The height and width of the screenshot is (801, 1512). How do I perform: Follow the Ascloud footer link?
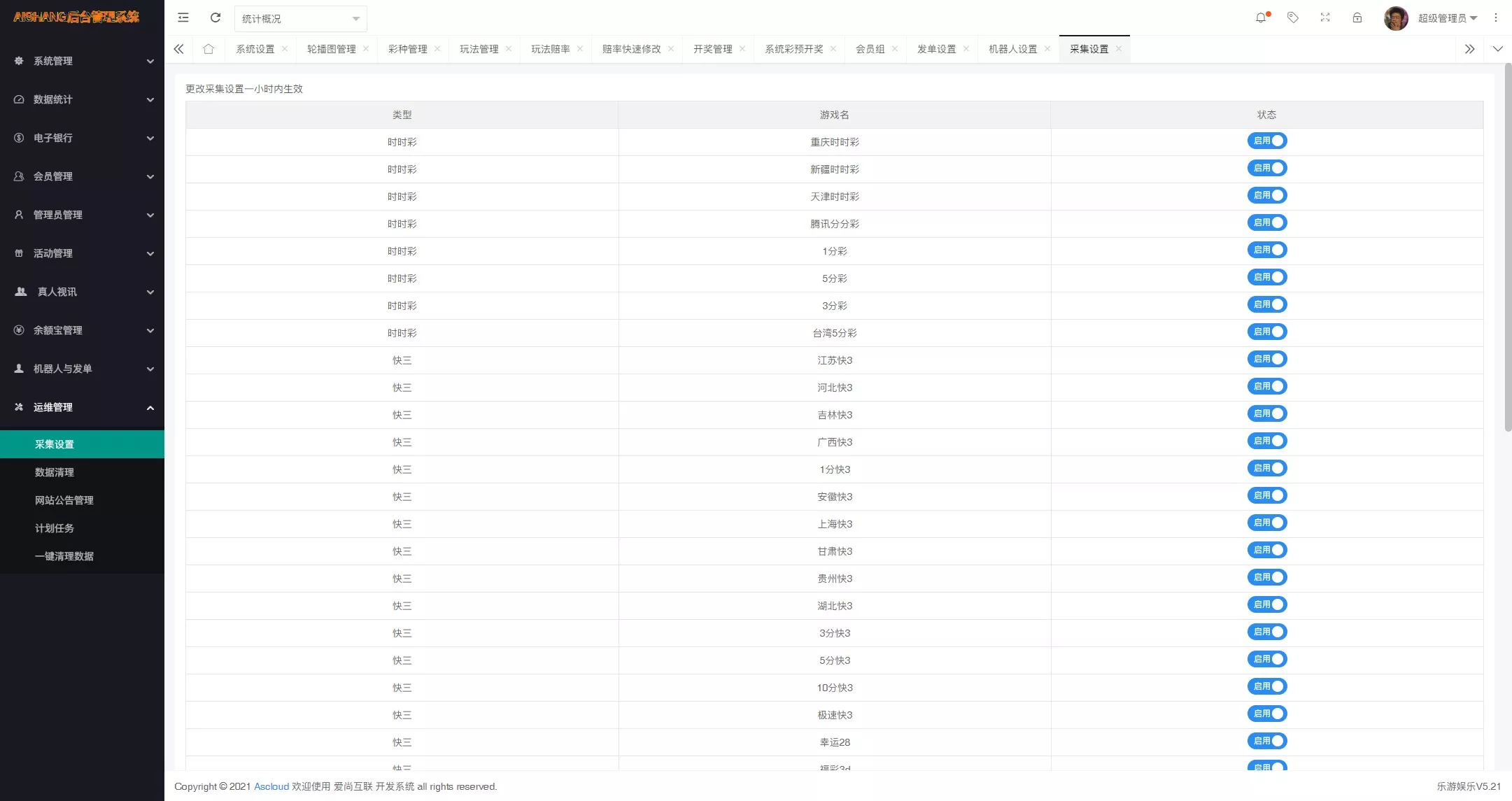pos(271,786)
